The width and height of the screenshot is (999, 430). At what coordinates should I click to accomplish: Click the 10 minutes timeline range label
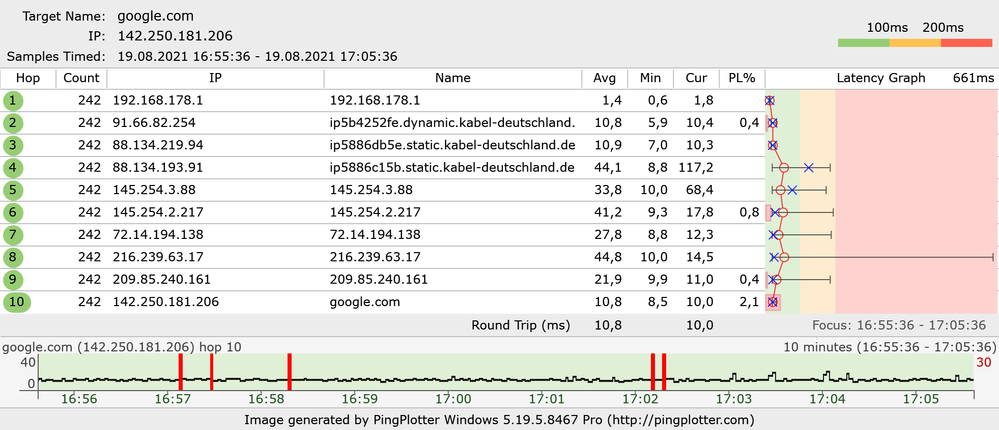[889, 347]
